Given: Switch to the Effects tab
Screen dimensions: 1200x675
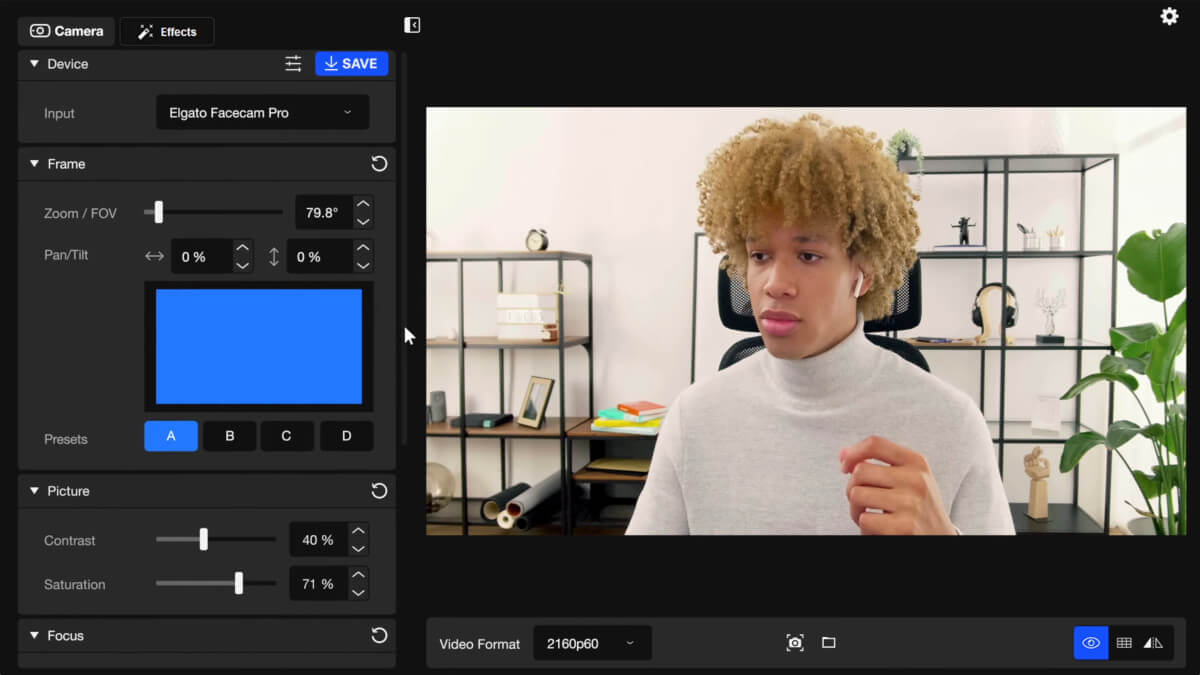Looking at the screenshot, I should [166, 31].
